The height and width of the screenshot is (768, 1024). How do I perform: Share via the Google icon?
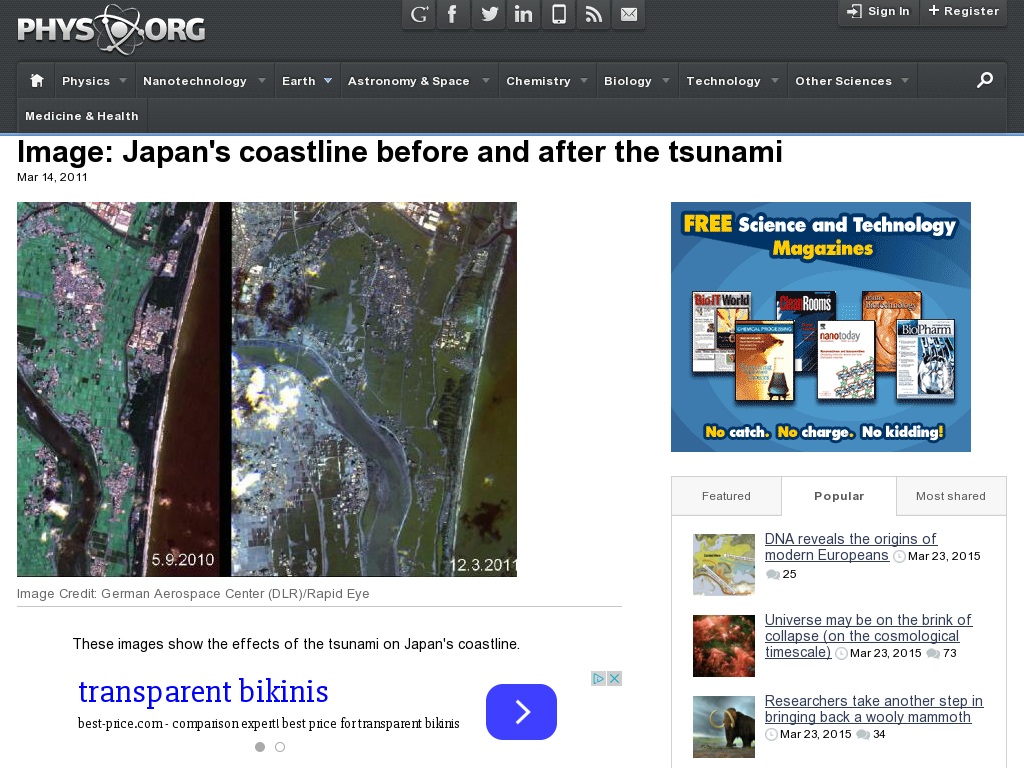coord(419,14)
